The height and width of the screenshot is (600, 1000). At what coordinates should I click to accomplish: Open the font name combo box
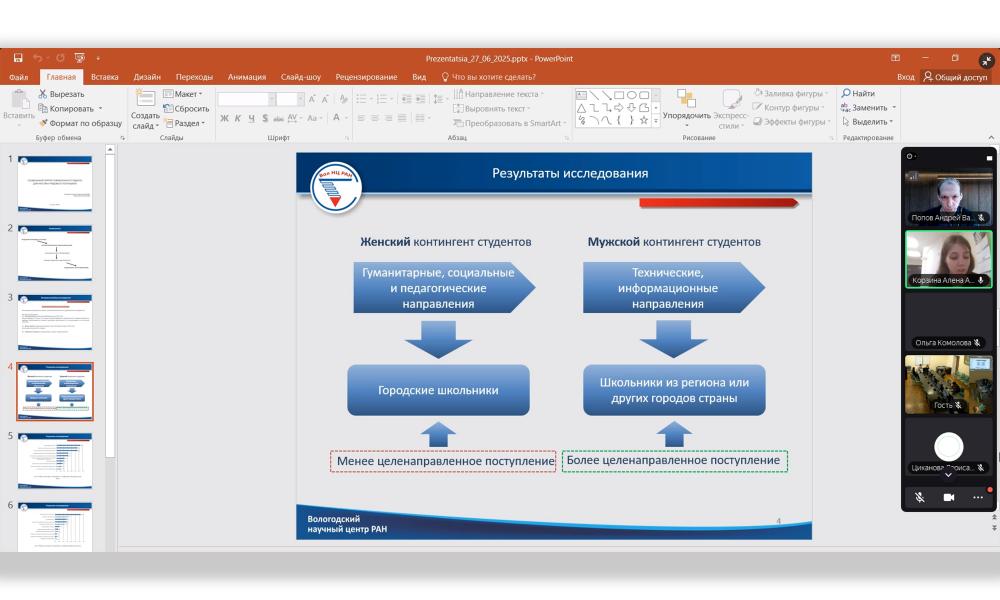click(x=246, y=99)
